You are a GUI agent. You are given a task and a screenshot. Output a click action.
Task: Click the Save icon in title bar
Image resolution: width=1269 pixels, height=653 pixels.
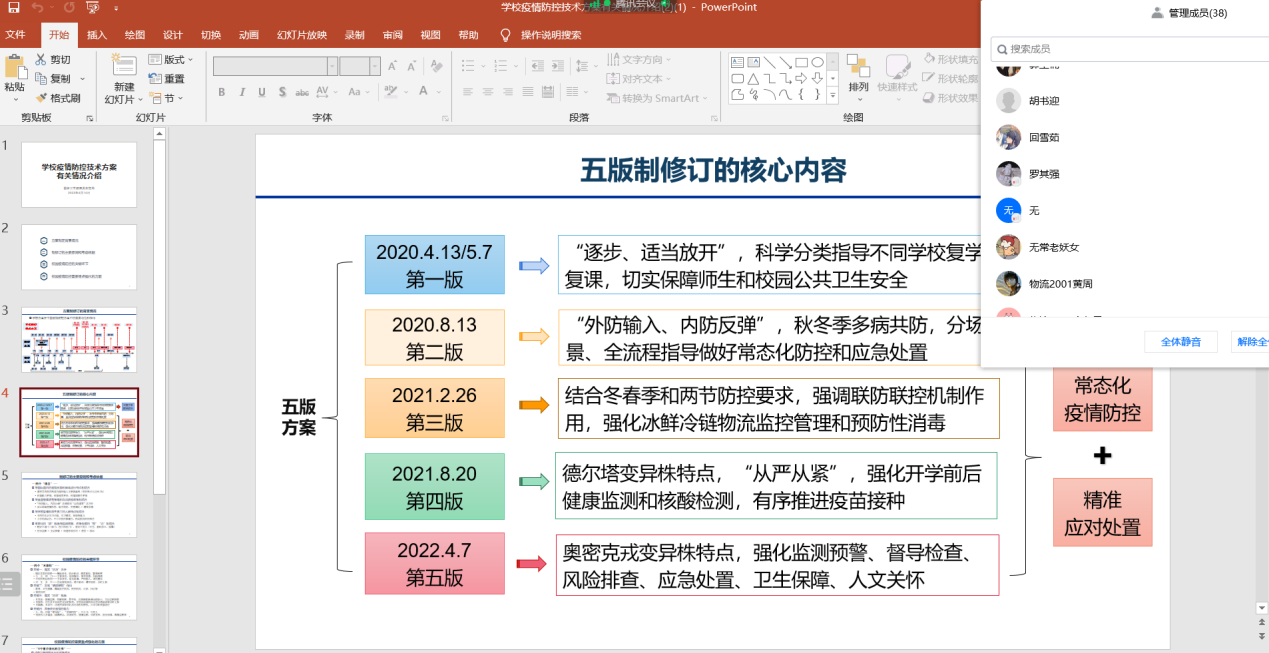[13, 8]
